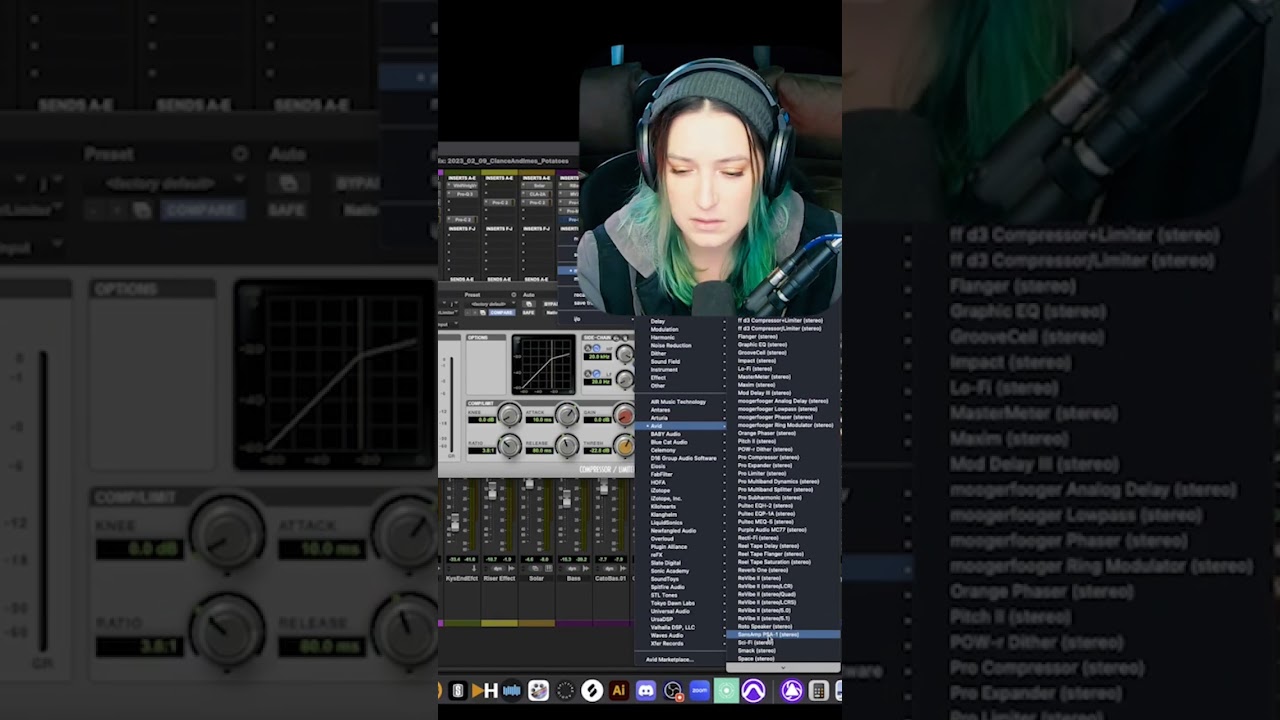Toggle the SAFE button in plugin header

point(528,313)
